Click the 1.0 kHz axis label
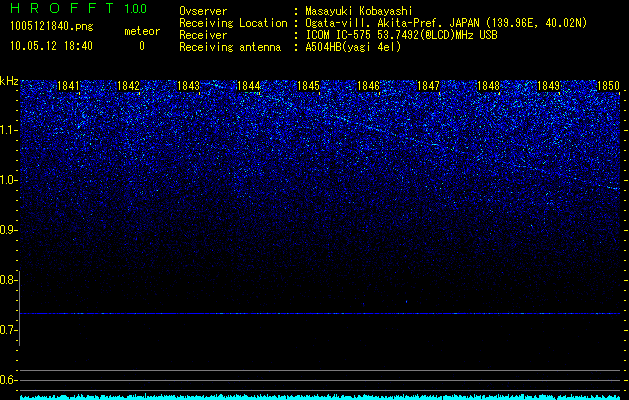The image size is (629, 400). tap(8, 180)
